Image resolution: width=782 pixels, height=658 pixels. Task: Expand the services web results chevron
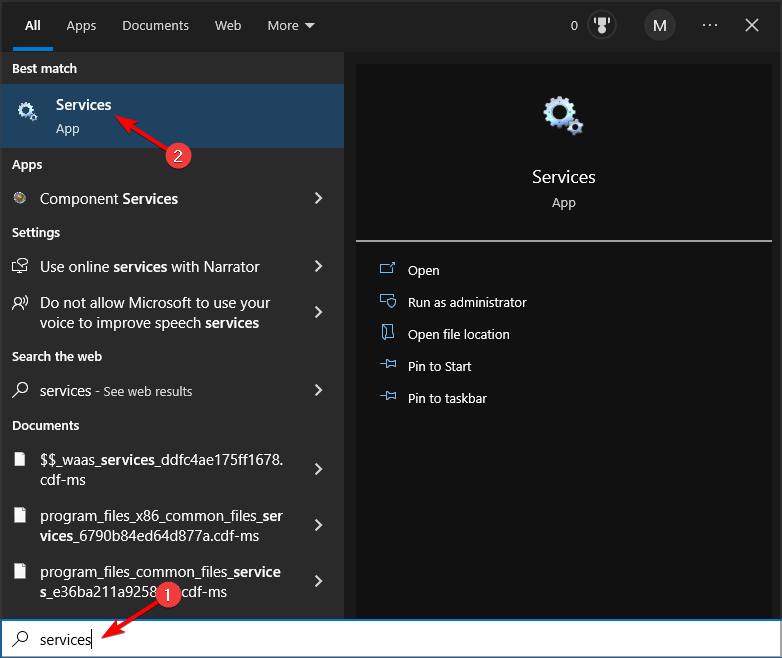click(318, 390)
